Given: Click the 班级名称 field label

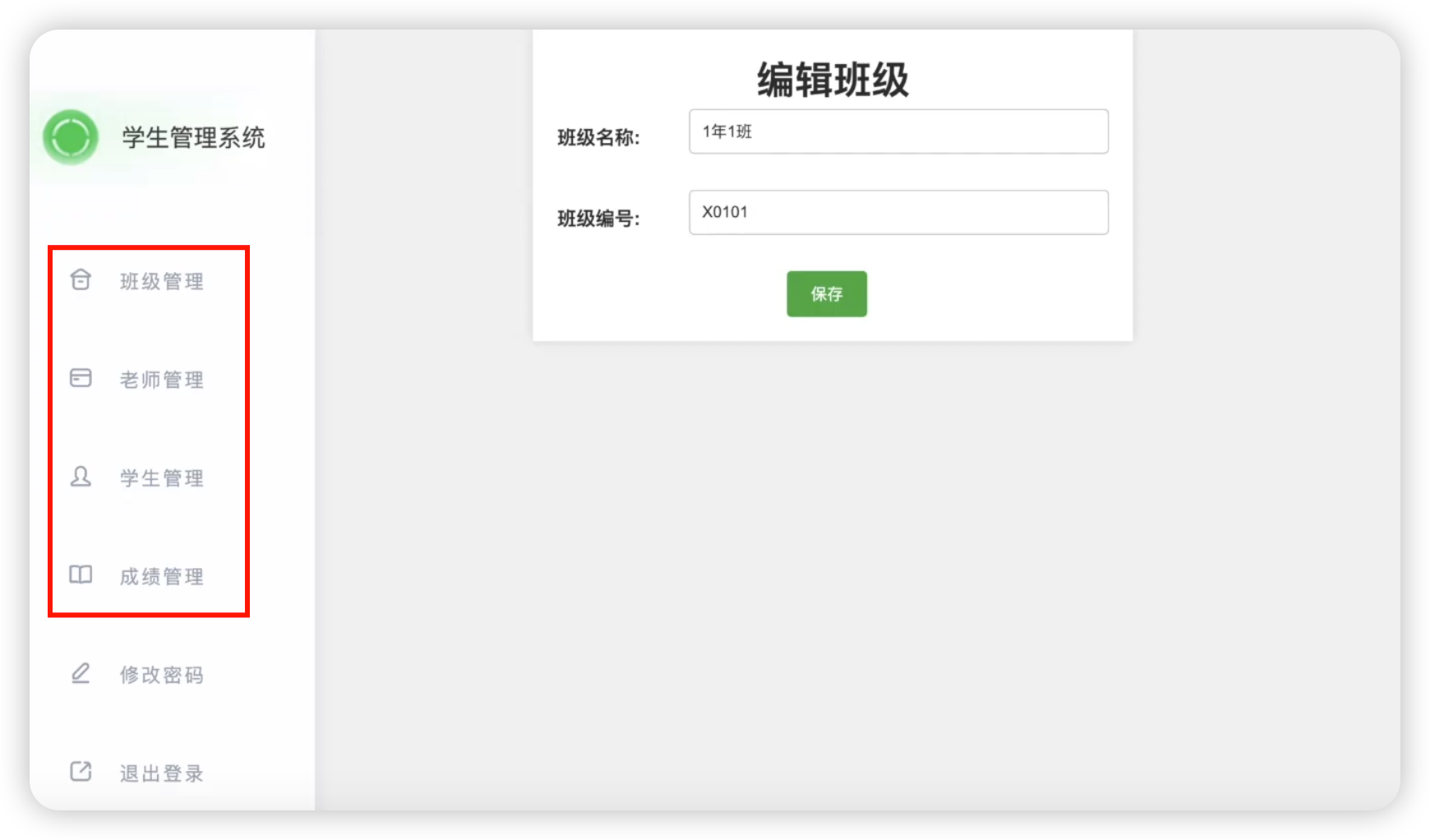Looking at the screenshot, I should (598, 138).
